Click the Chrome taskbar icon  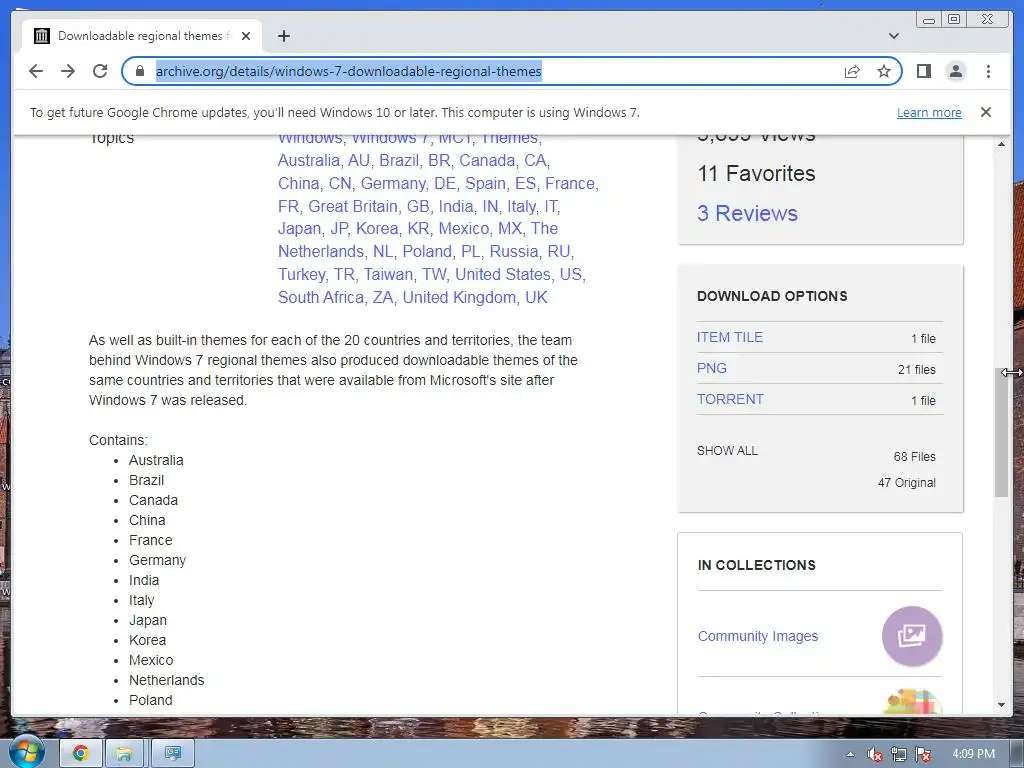pyautogui.click(x=80, y=754)
